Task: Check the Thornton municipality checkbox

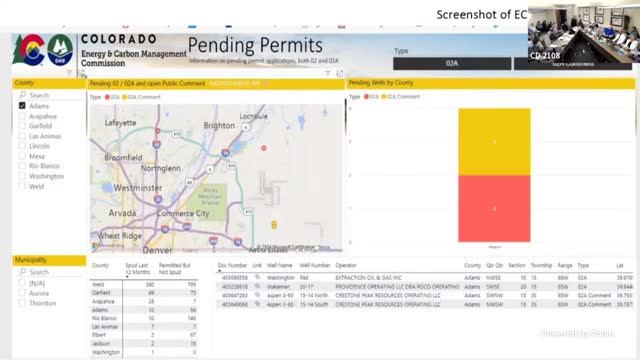Action: tap(22, 303)
